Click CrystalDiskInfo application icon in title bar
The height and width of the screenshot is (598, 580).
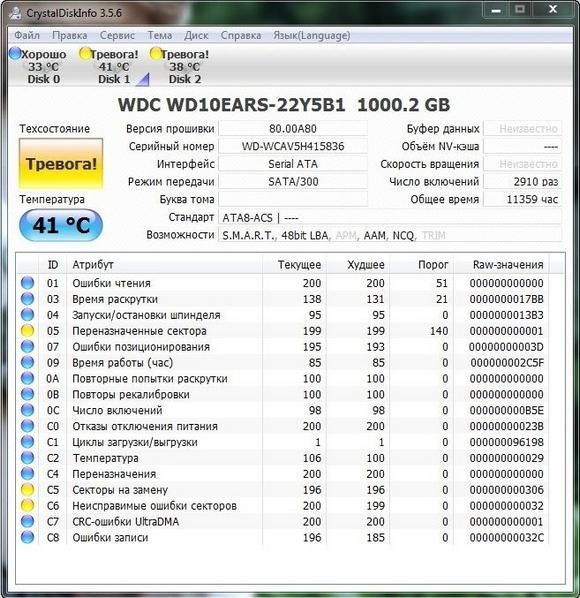pyautogui.click(x=15, y=13)
